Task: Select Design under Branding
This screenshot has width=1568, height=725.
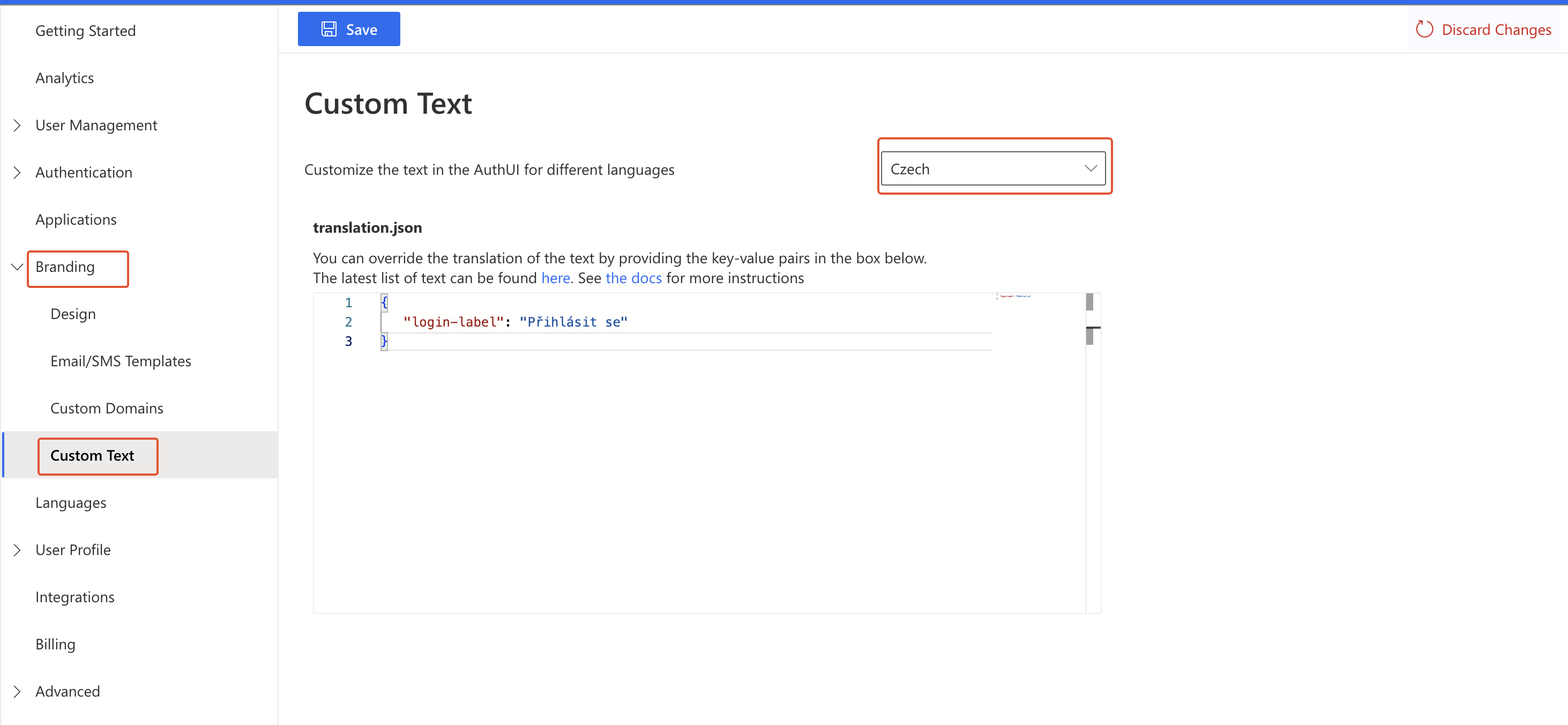Action: point(73,314)
